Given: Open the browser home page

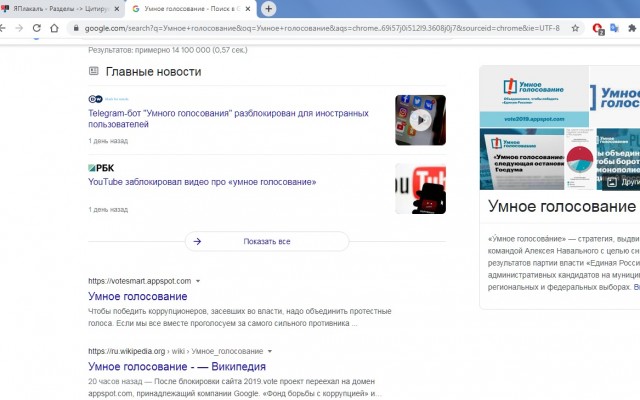Looking at the screenshot, I should [x=54, y=28].
